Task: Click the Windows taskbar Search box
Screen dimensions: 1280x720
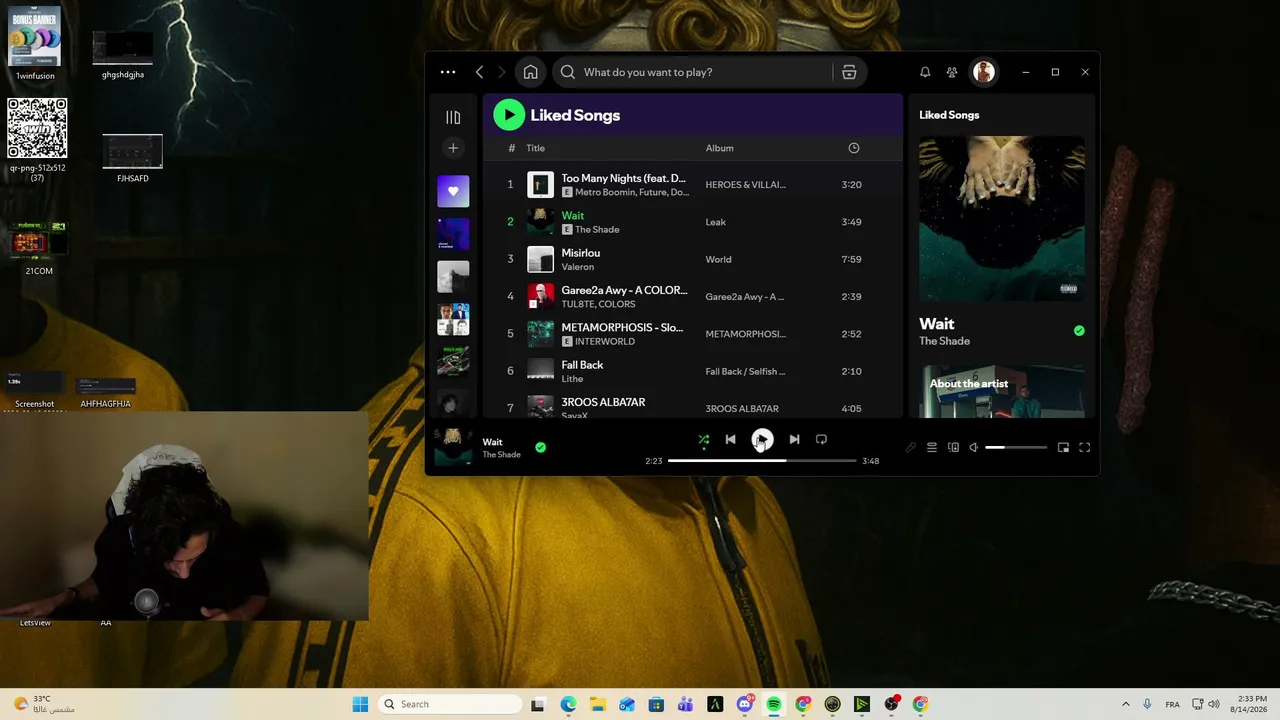Action: tap(450, 704)
